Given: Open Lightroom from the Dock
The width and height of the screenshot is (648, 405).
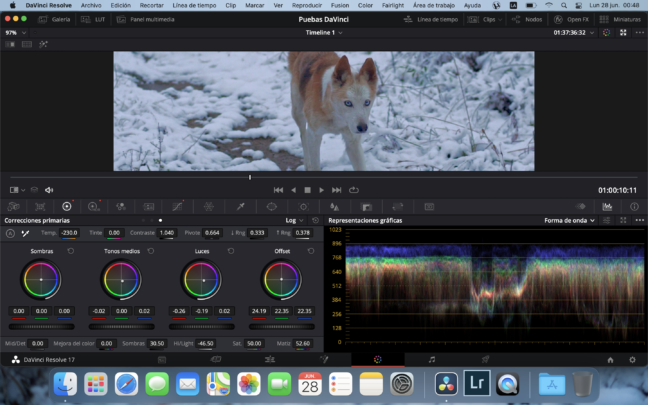Looking at the screenshot, I should [x=475, y=383].
